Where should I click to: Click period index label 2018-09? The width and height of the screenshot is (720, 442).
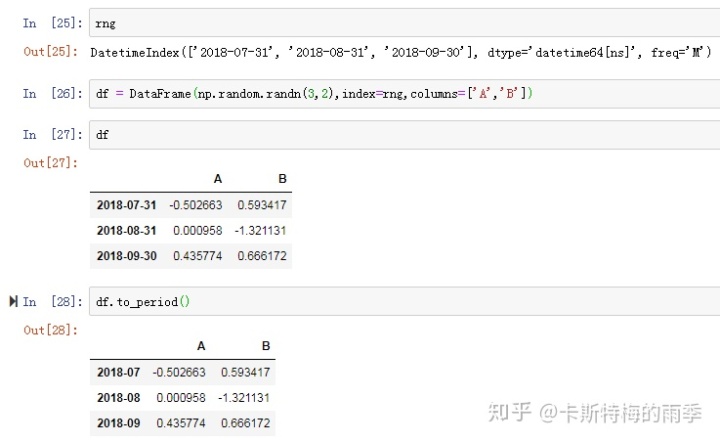pyautogui.click(x=118, y=423)
